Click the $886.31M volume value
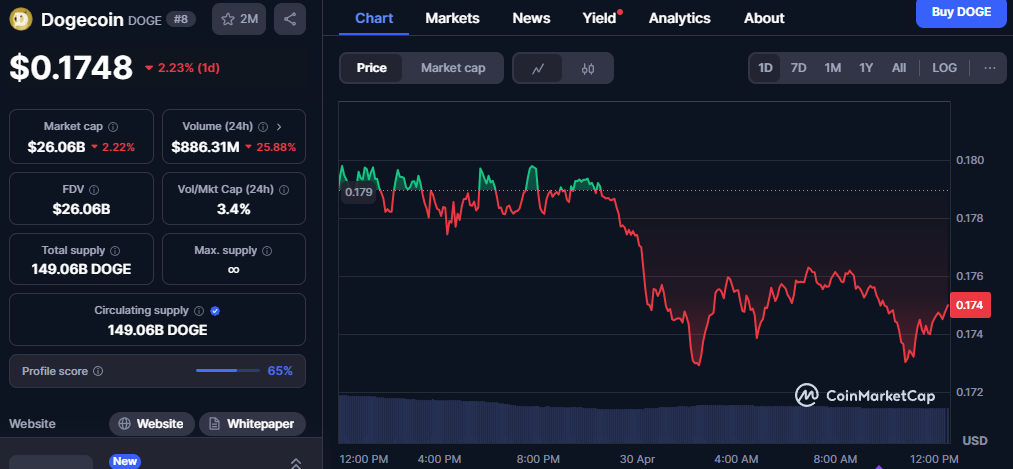The image size is (1013, 469). [205, 147]
